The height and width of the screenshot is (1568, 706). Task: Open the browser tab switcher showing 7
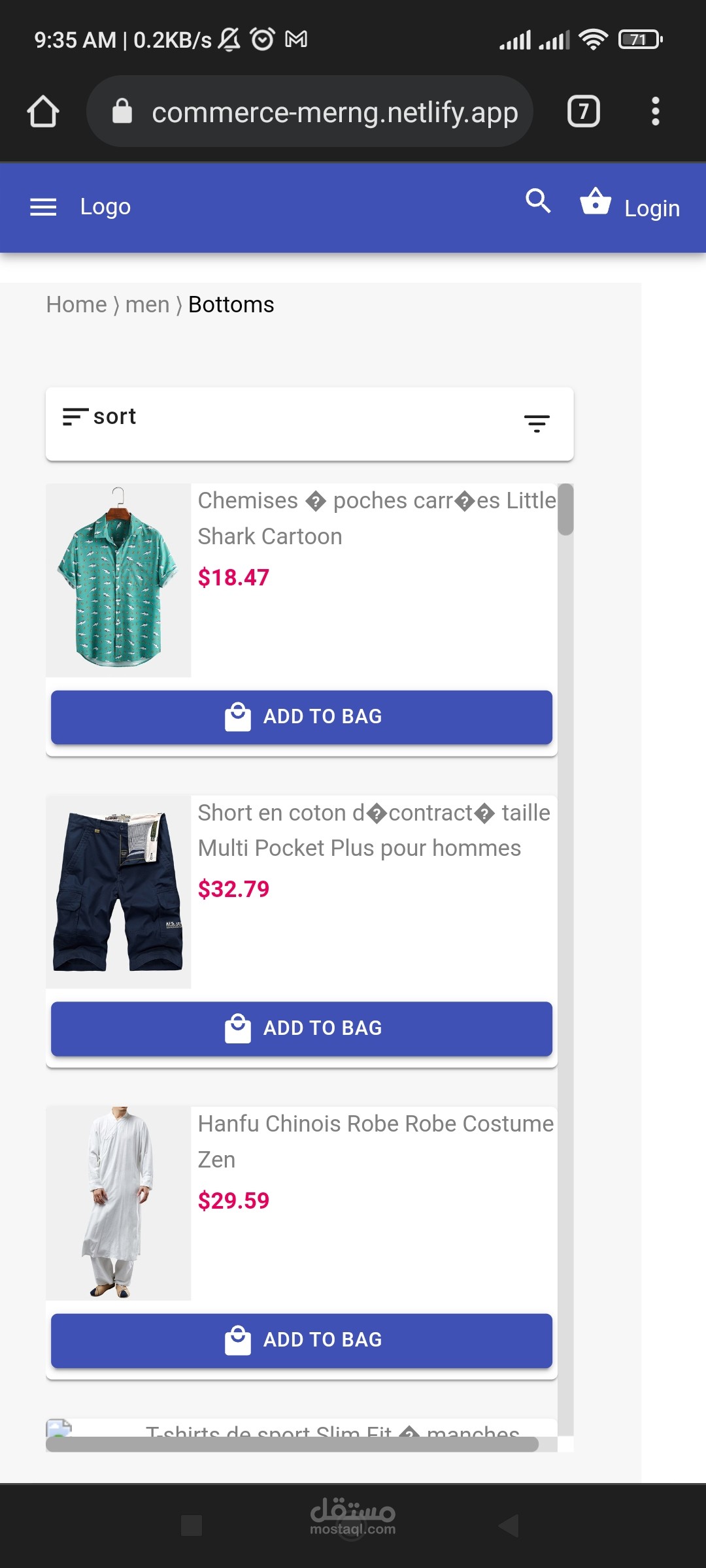coord(583,112)
